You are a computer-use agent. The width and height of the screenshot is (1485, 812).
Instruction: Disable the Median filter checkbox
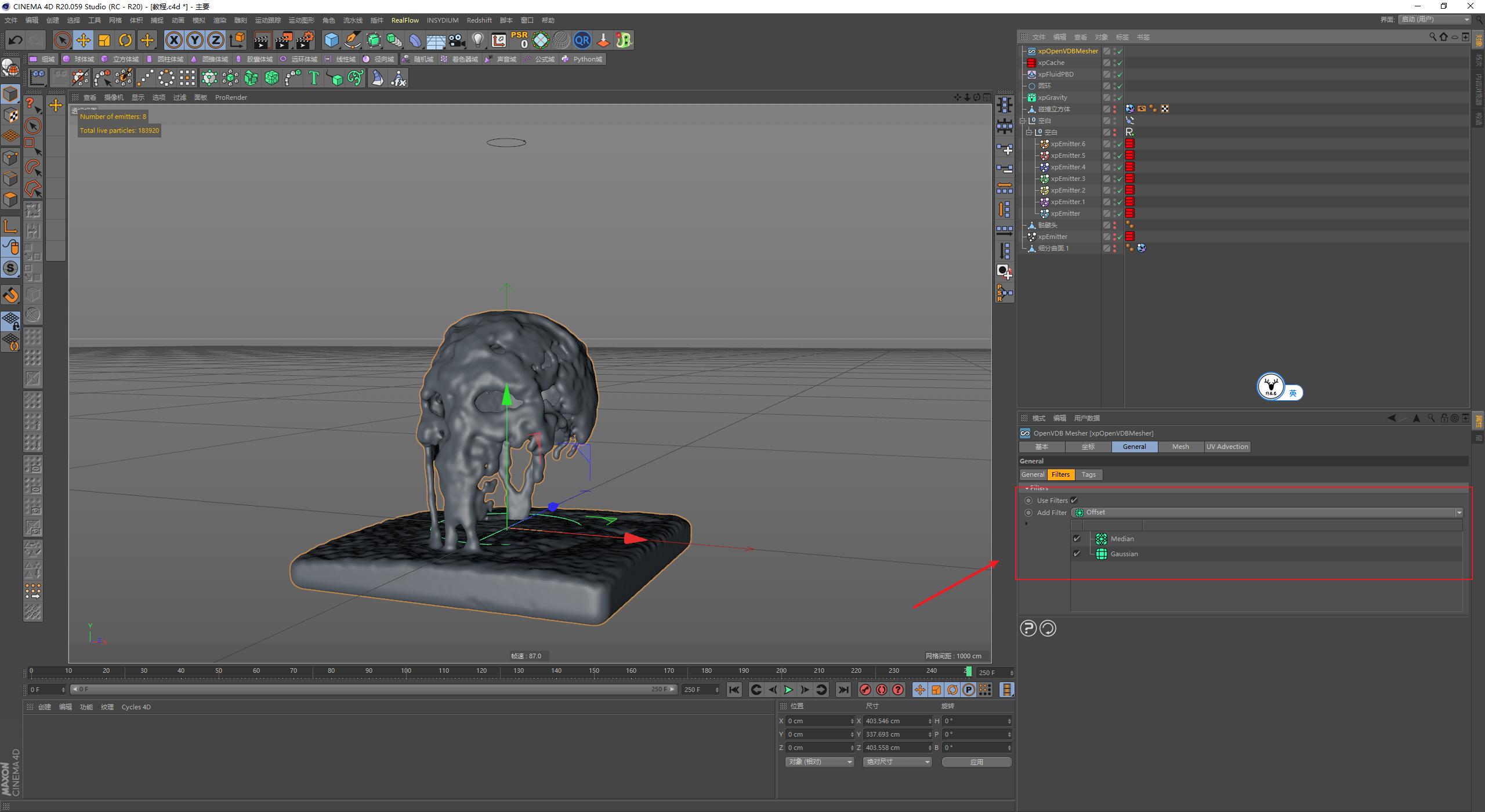(x=1077, y=538)
